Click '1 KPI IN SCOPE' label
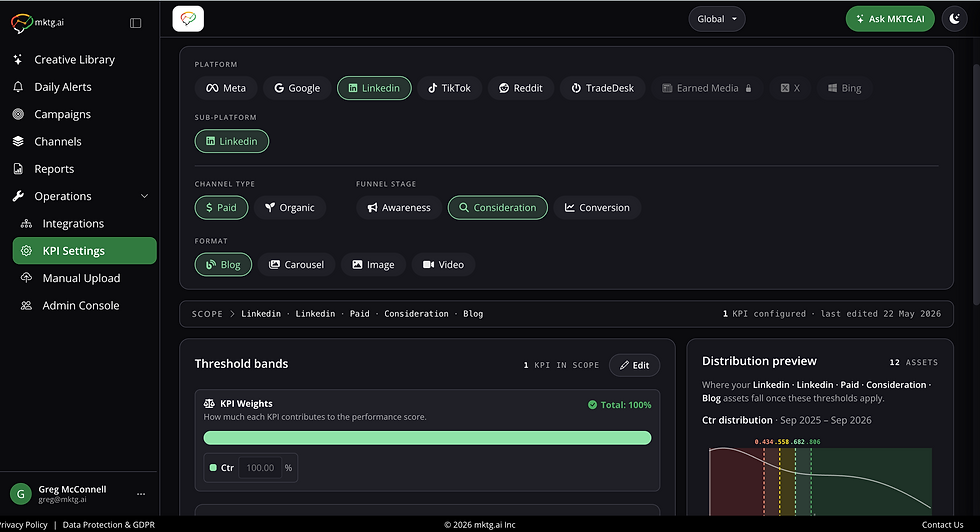 (x=561, y=365)
